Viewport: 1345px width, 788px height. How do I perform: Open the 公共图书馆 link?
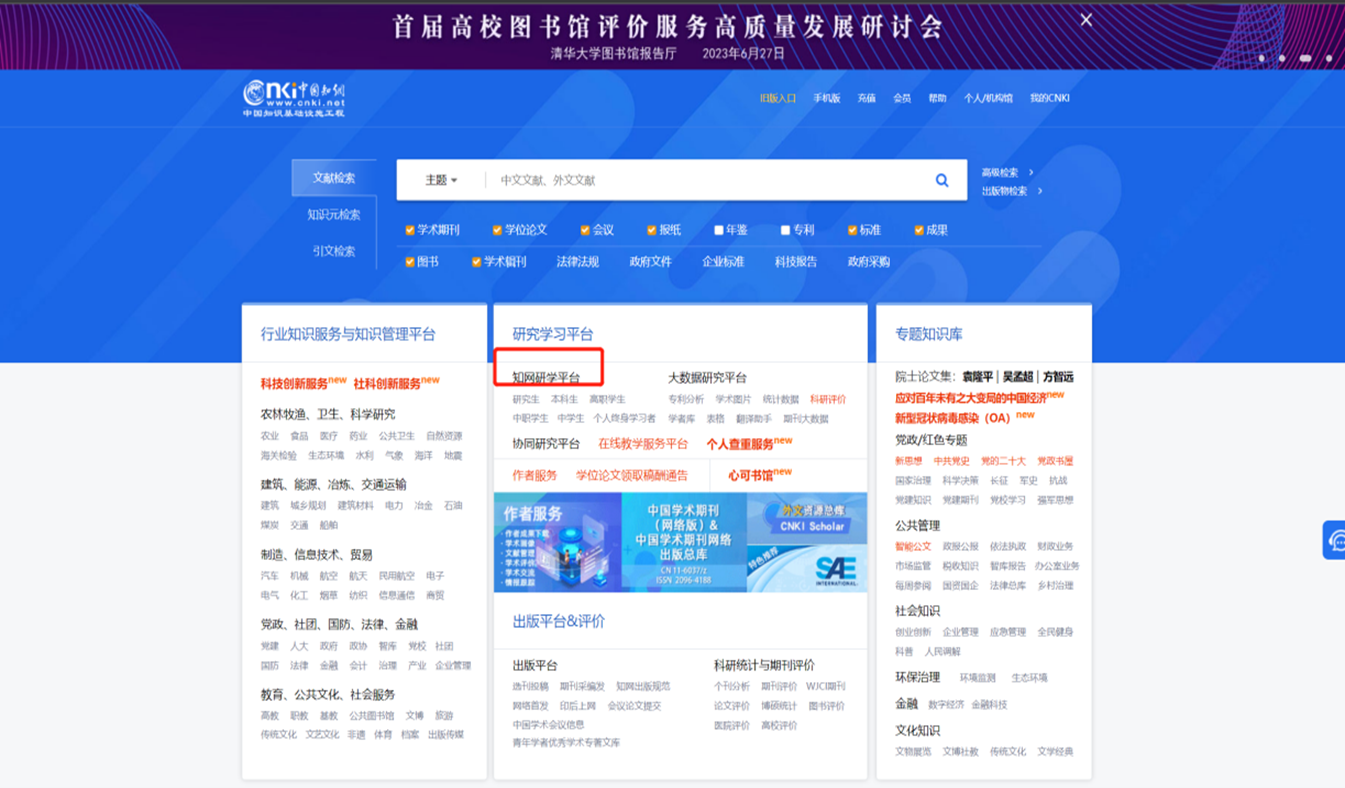click(371, 715)
